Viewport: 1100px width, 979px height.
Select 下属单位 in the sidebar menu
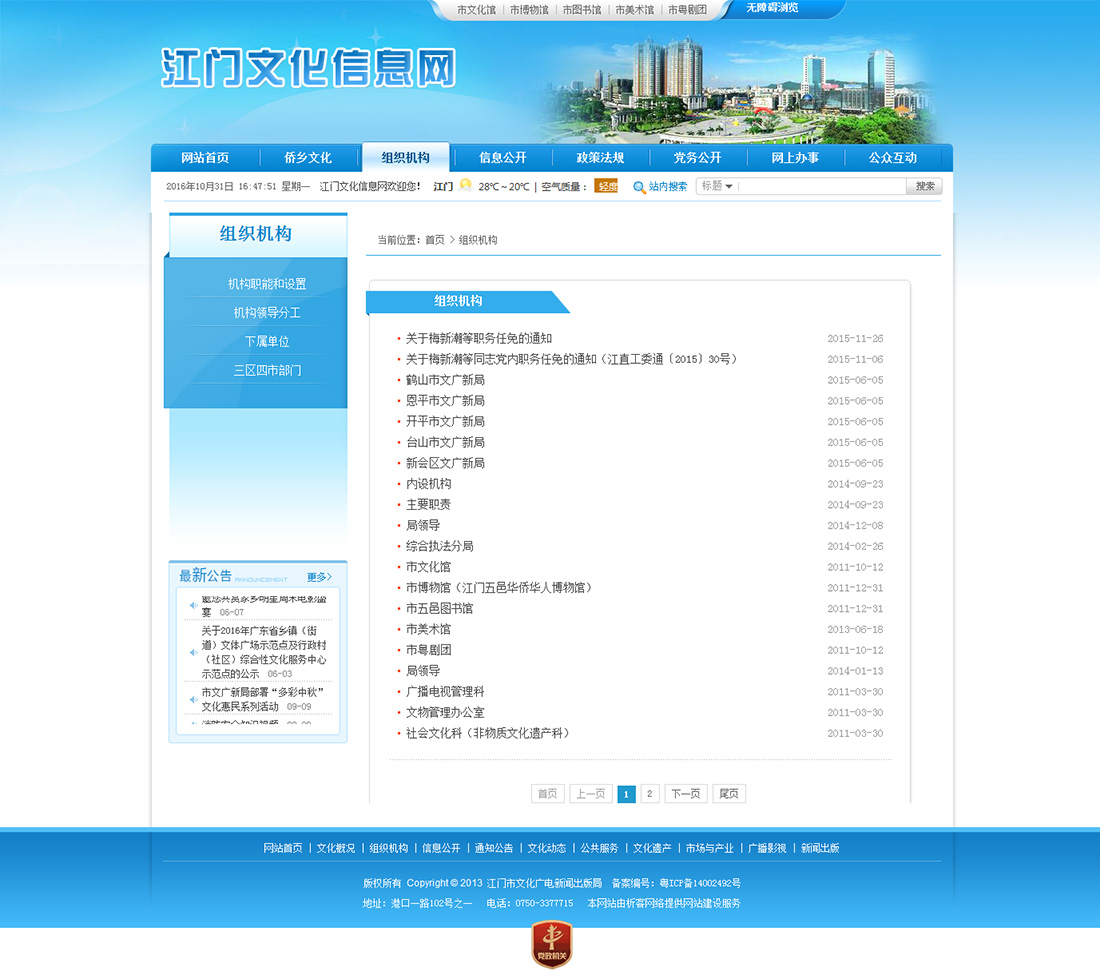266,342
